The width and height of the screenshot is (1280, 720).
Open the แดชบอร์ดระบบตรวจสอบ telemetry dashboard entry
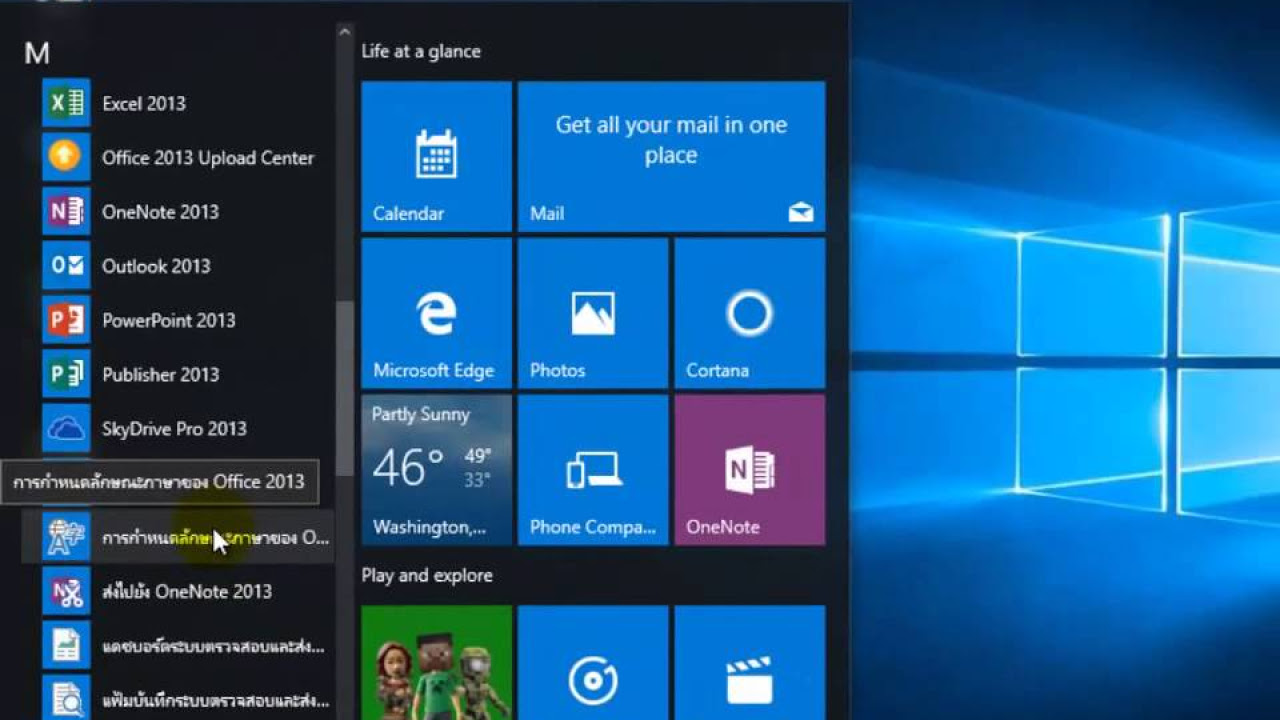coord(178,645)
